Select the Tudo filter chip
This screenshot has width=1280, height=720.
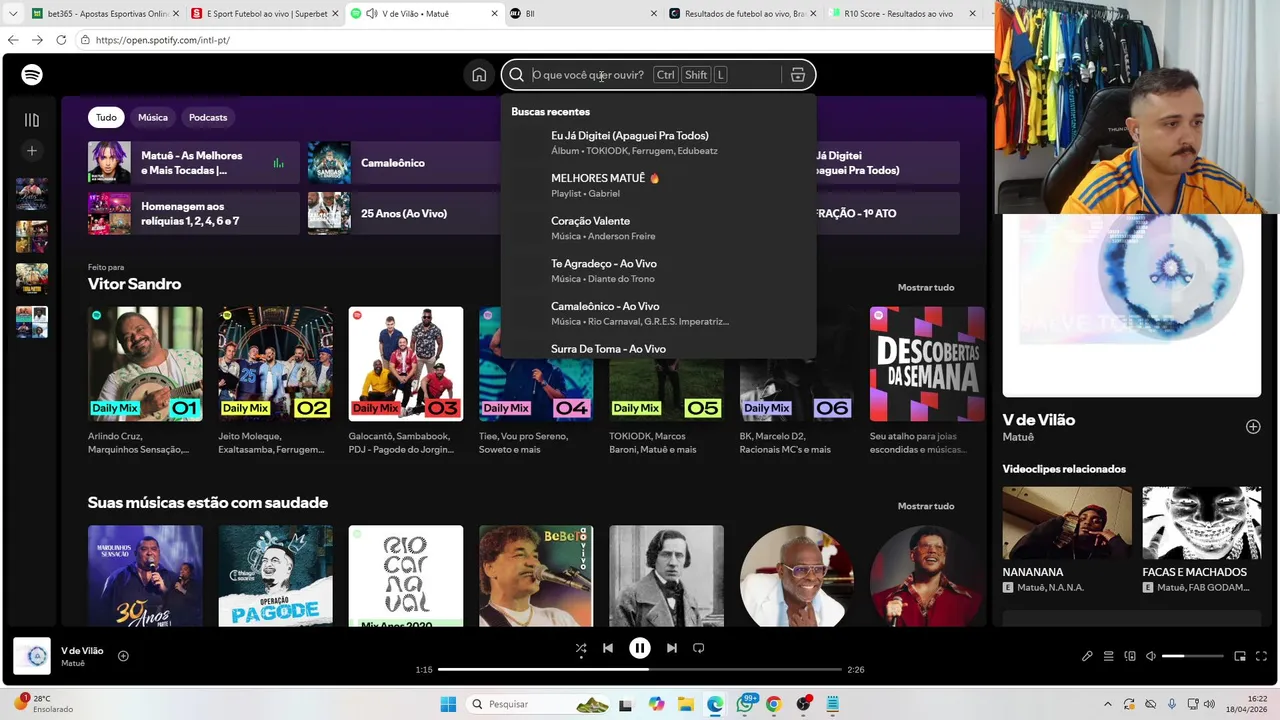click(x=106, y=117)
